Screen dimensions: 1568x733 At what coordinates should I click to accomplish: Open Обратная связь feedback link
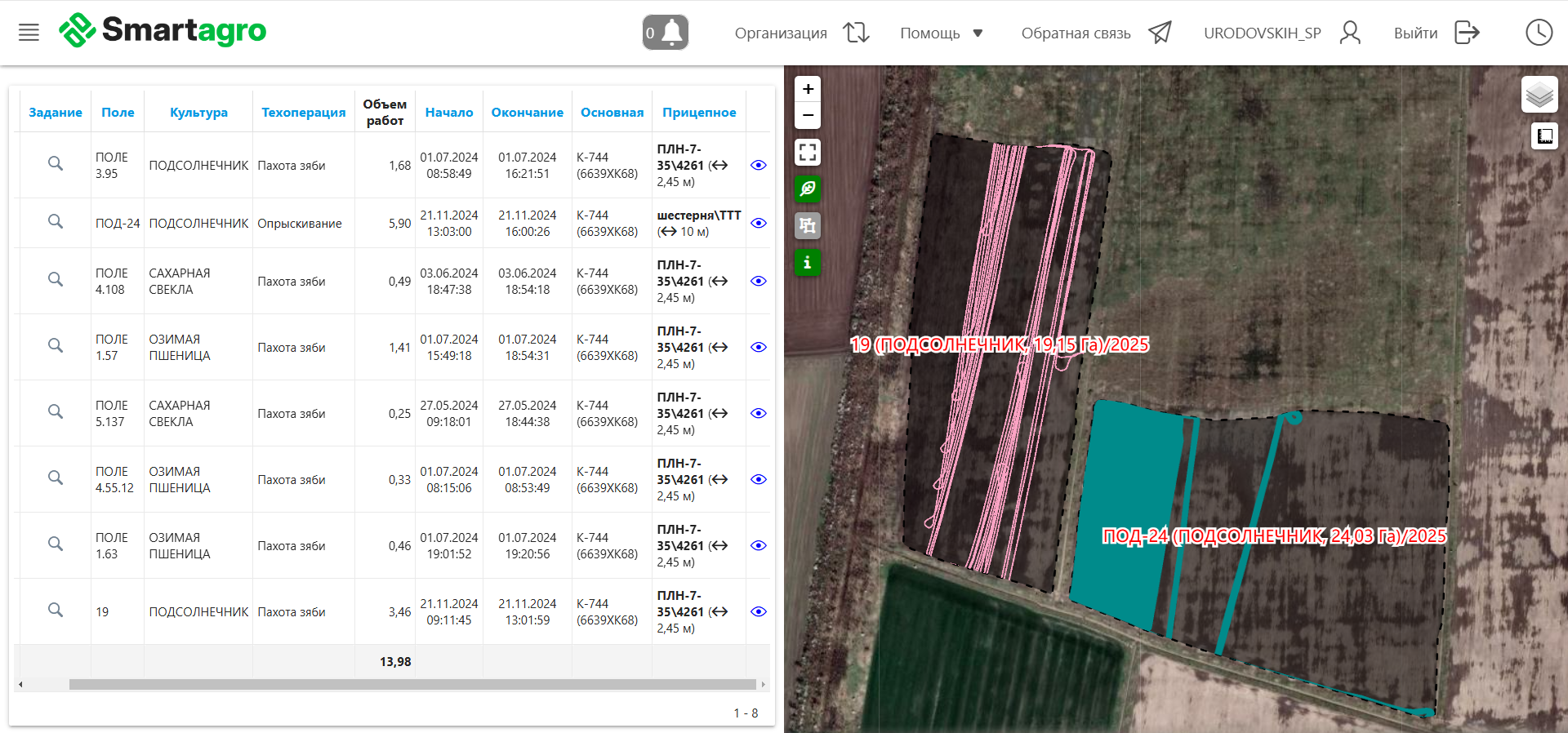pos(1095,33)
